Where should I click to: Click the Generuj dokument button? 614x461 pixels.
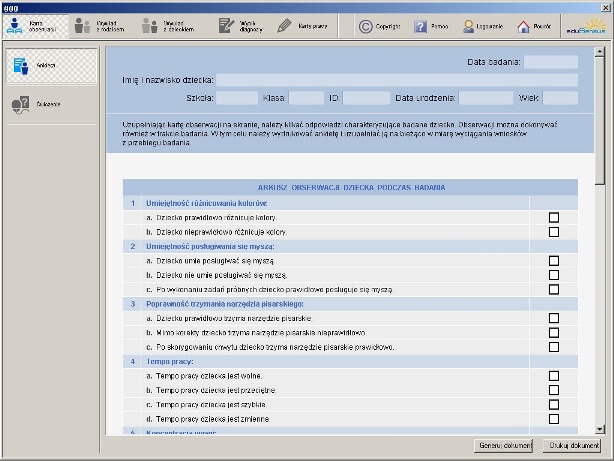pos(503,445)
